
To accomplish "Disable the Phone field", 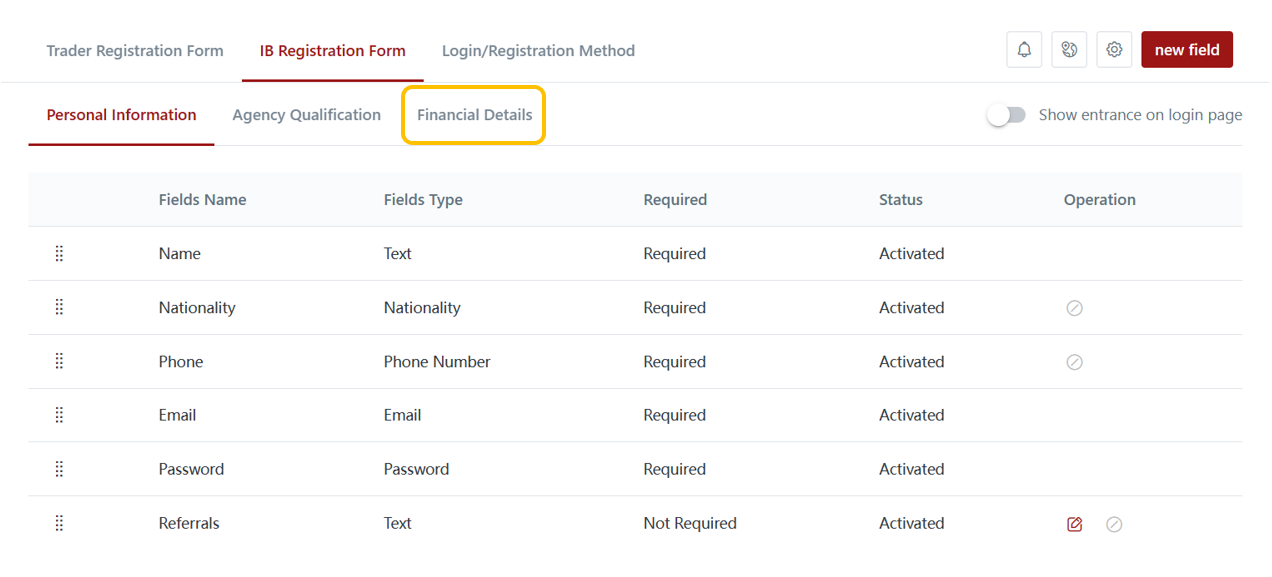I will (x=1075, y=362).
